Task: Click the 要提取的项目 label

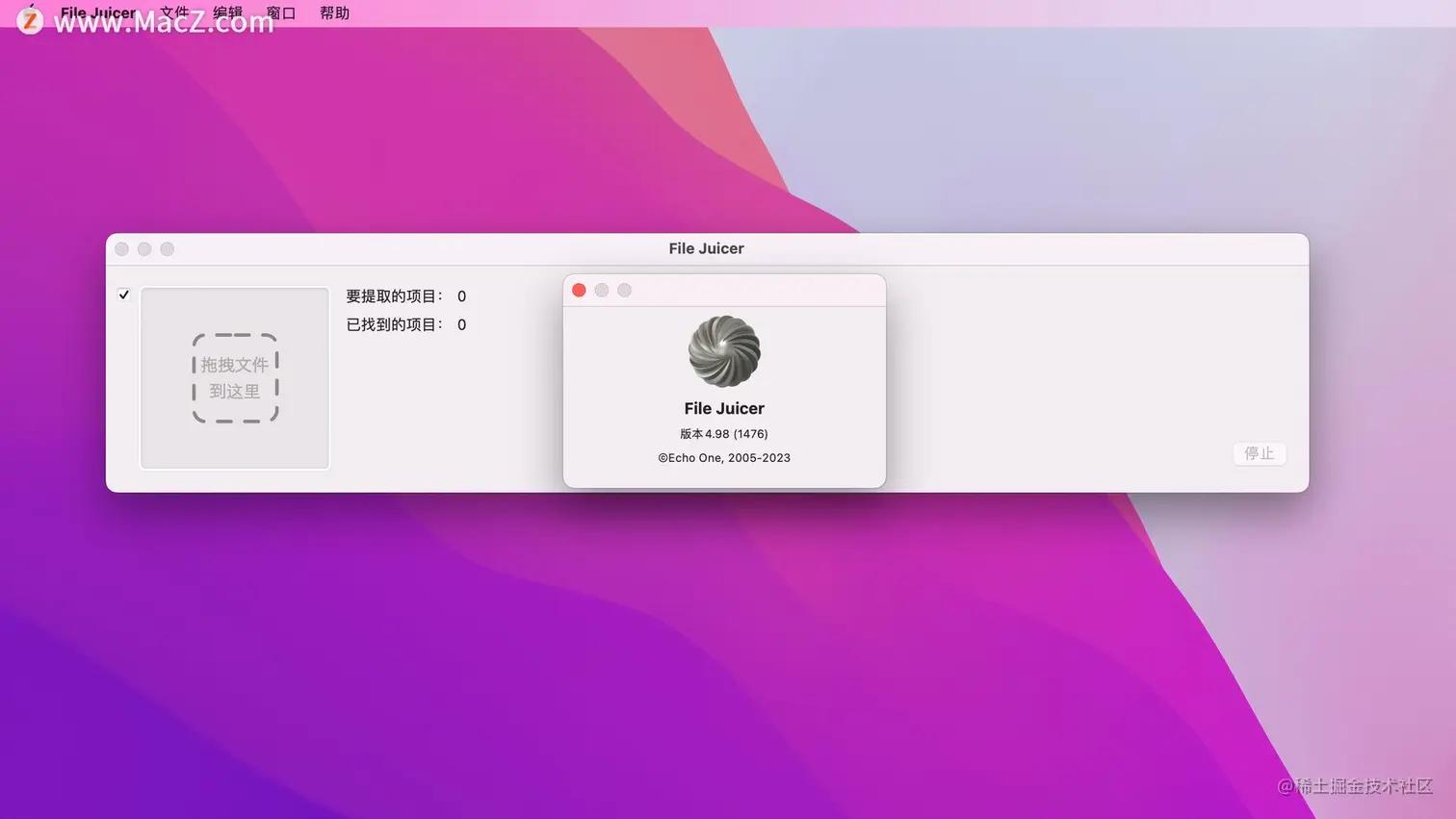Action: point(395,296)
